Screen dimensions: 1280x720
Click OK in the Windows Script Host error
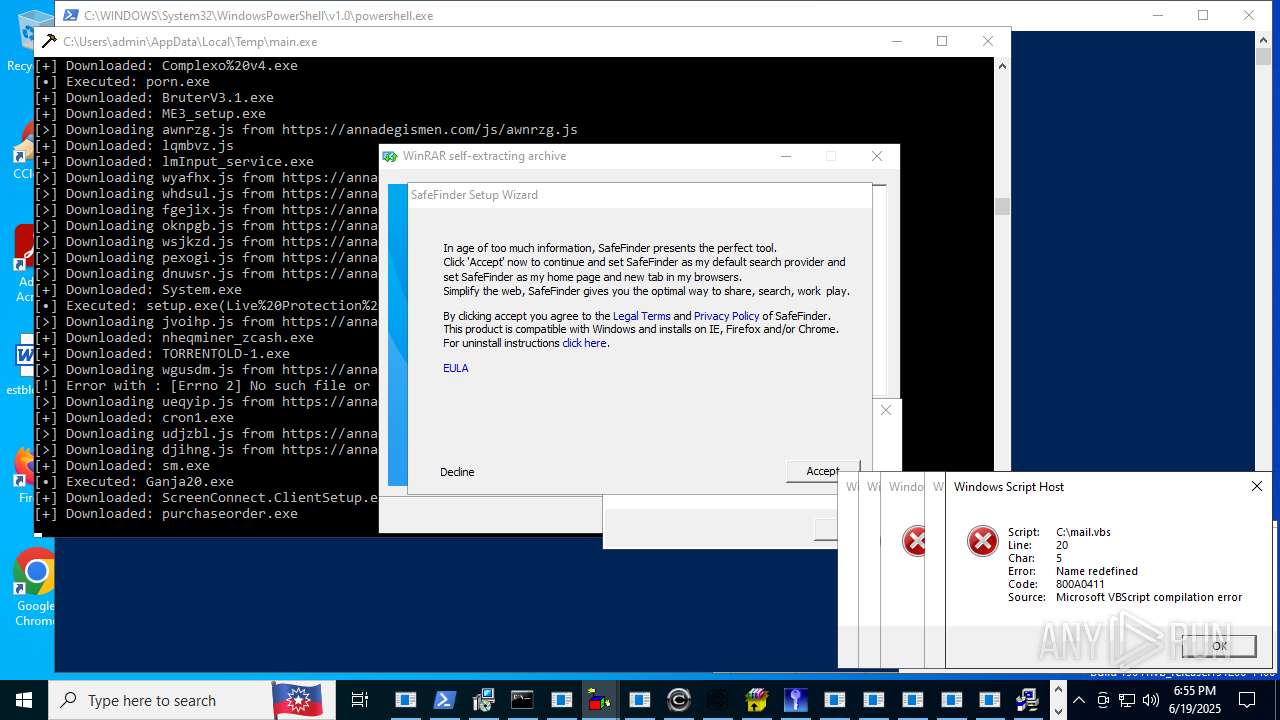[x=1219, y=646]
